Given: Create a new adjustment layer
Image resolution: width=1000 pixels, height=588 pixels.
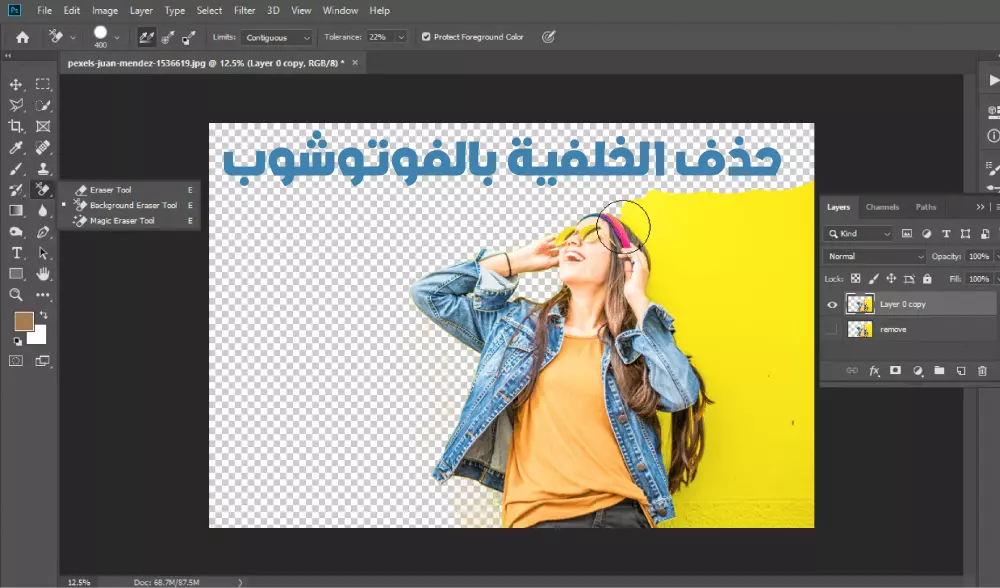Looking at the screenshot, I should 918,371.
